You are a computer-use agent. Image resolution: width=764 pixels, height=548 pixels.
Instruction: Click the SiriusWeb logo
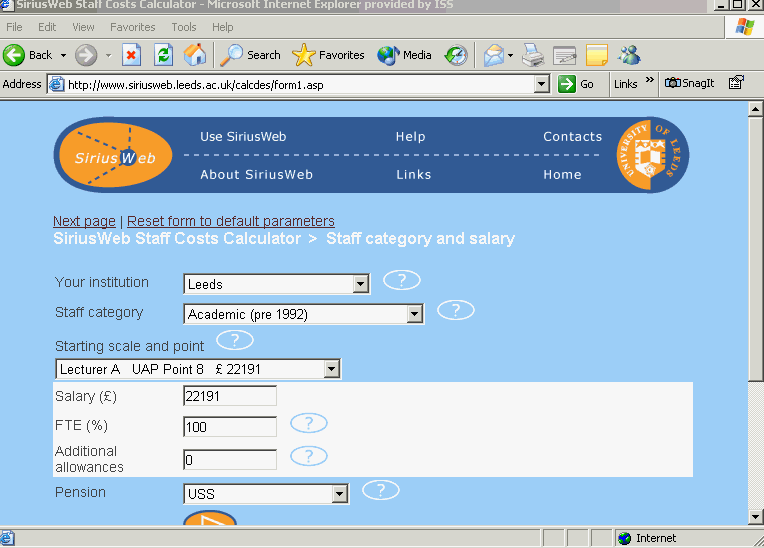click(112, 155)
